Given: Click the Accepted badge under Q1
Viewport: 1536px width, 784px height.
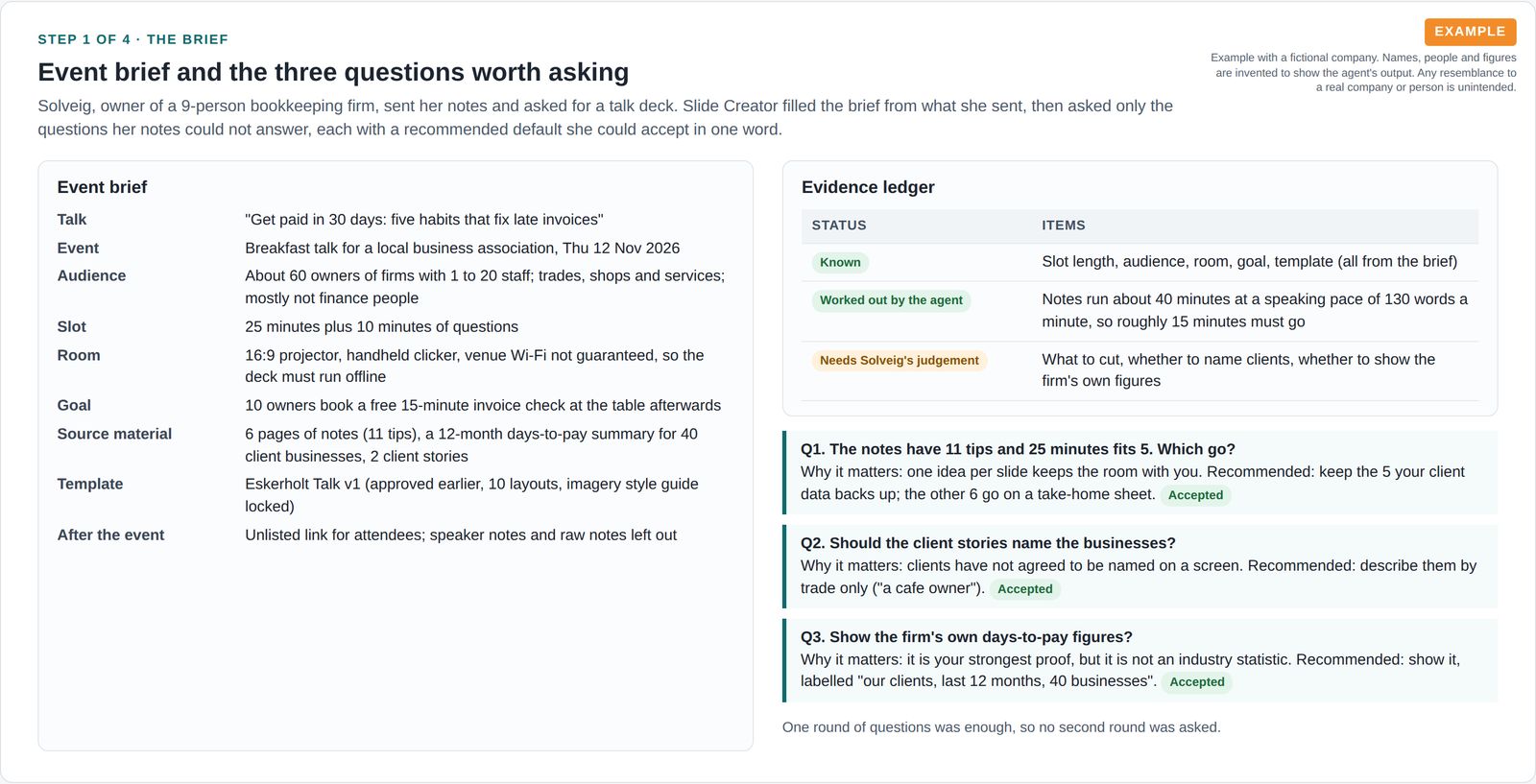Looking at the screenshot, I should [1195, 495].
